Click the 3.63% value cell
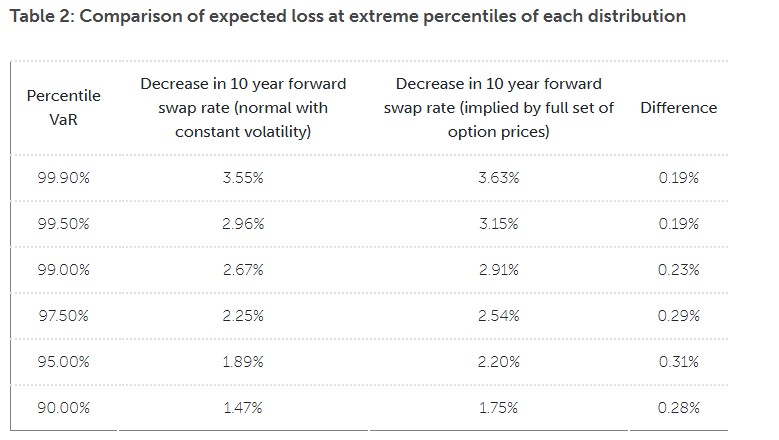The image size is (779, 440). tap(499, 178)
